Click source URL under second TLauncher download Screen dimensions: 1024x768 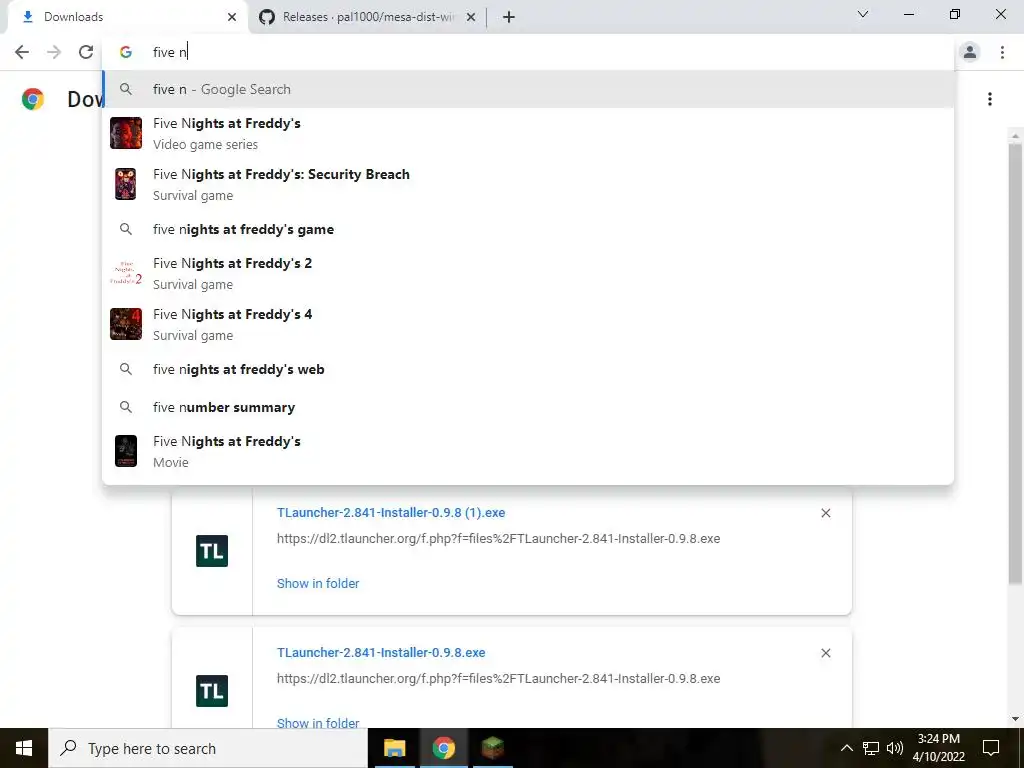tap(498, 679)
